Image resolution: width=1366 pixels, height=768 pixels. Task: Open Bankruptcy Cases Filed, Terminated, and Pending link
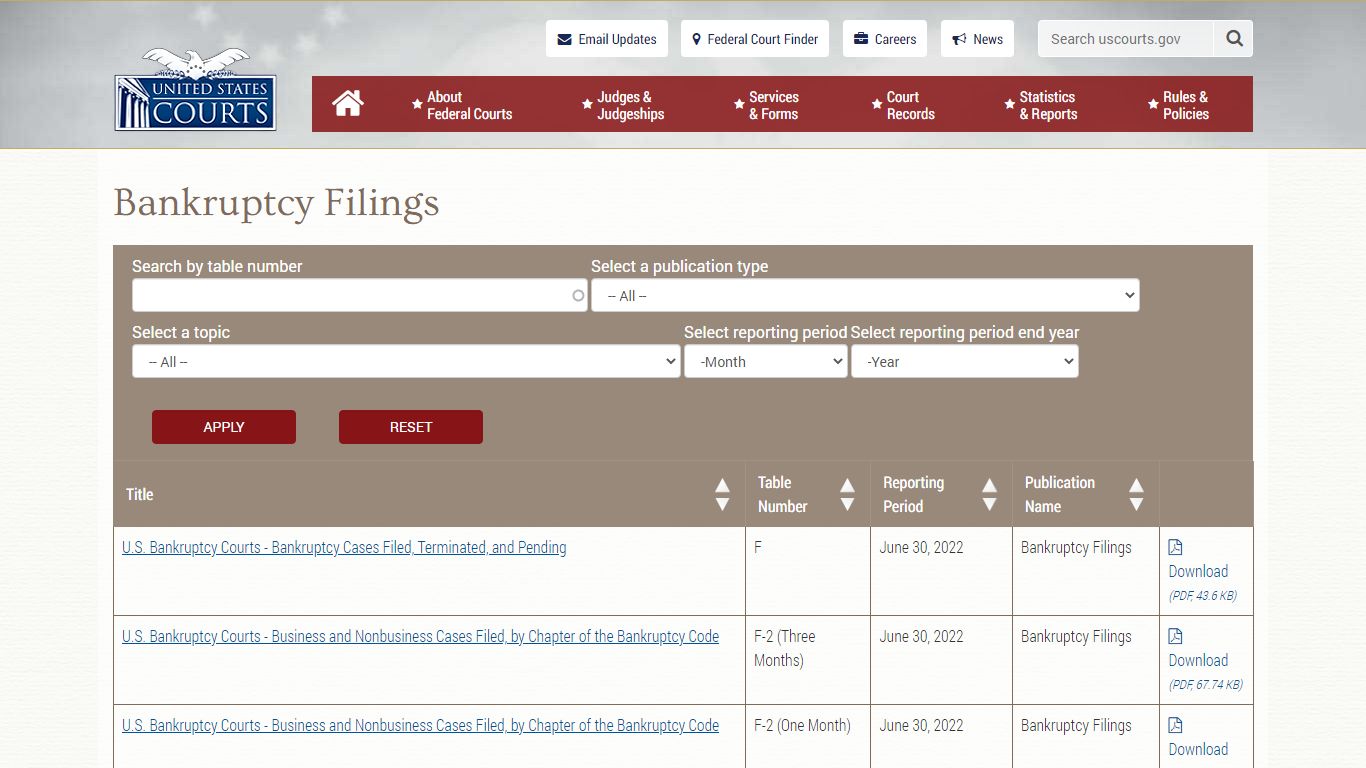tap(344, 547)
